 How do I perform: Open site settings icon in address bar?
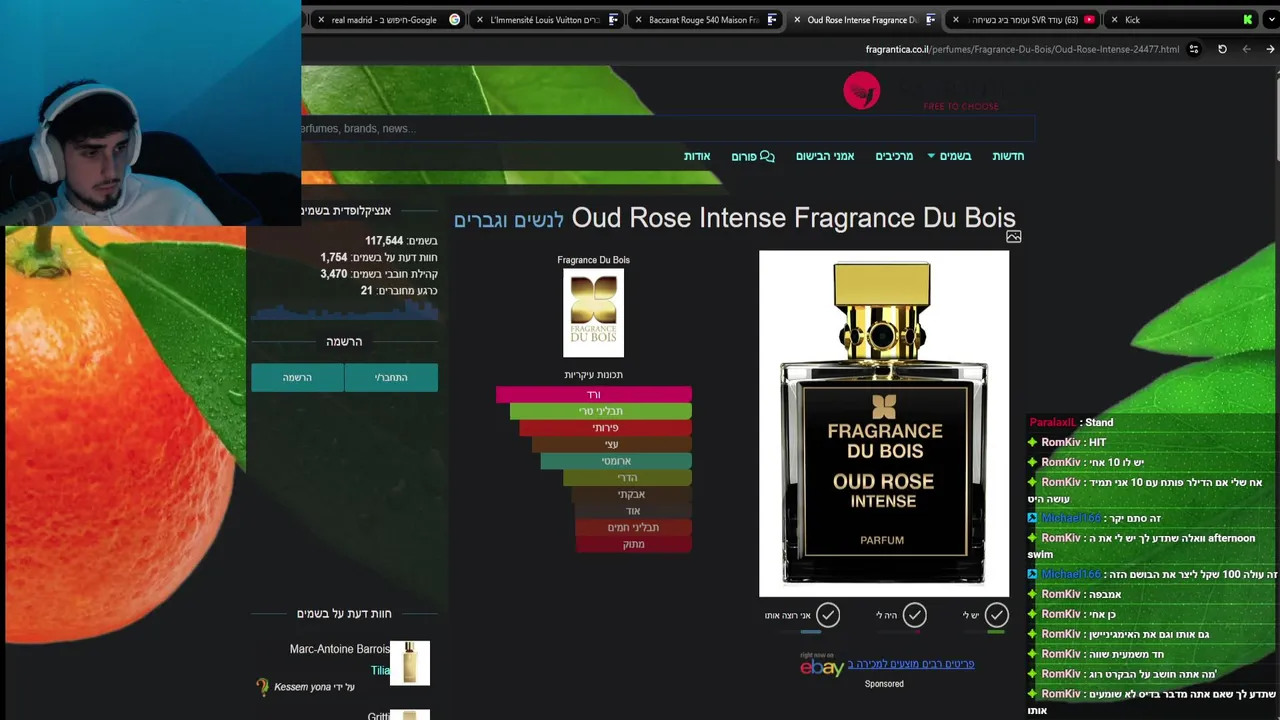pyautogui.click(x=1194, y=49)
